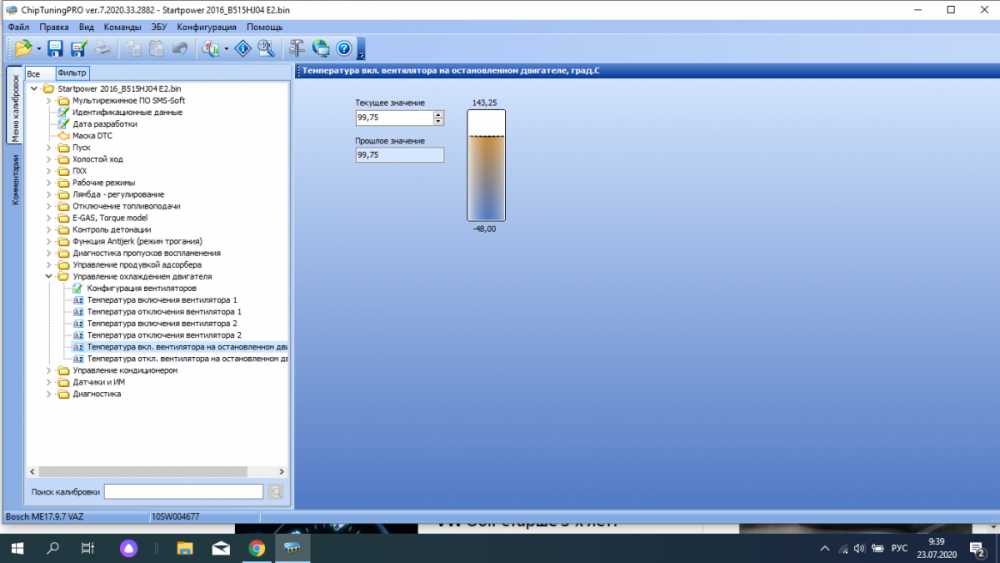Click the tree horizontal scrollbar right arrow
Viewport: 1000px width, 563px height.
281,472
